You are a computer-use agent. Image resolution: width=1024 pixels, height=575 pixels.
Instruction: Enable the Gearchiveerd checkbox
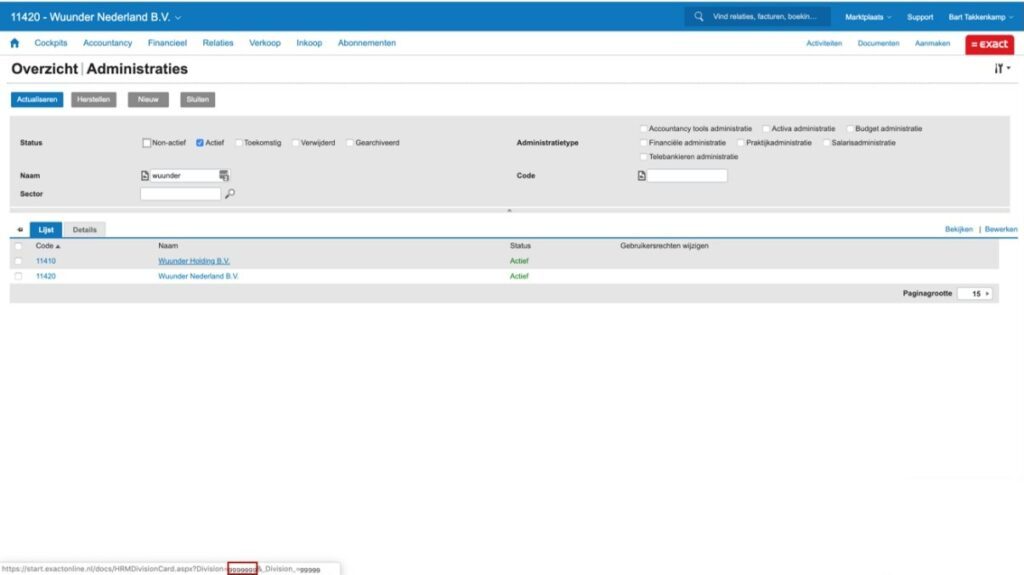pyautogui.click(x=350, y=142)
